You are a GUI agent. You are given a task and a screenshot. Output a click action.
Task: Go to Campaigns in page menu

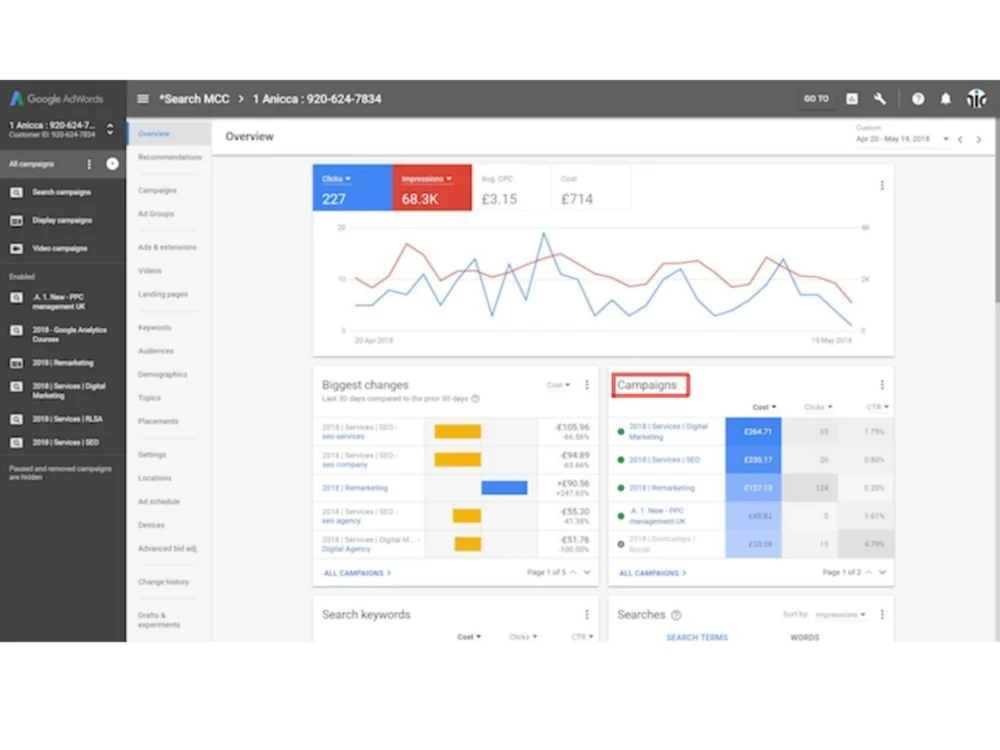click(157, 190)
